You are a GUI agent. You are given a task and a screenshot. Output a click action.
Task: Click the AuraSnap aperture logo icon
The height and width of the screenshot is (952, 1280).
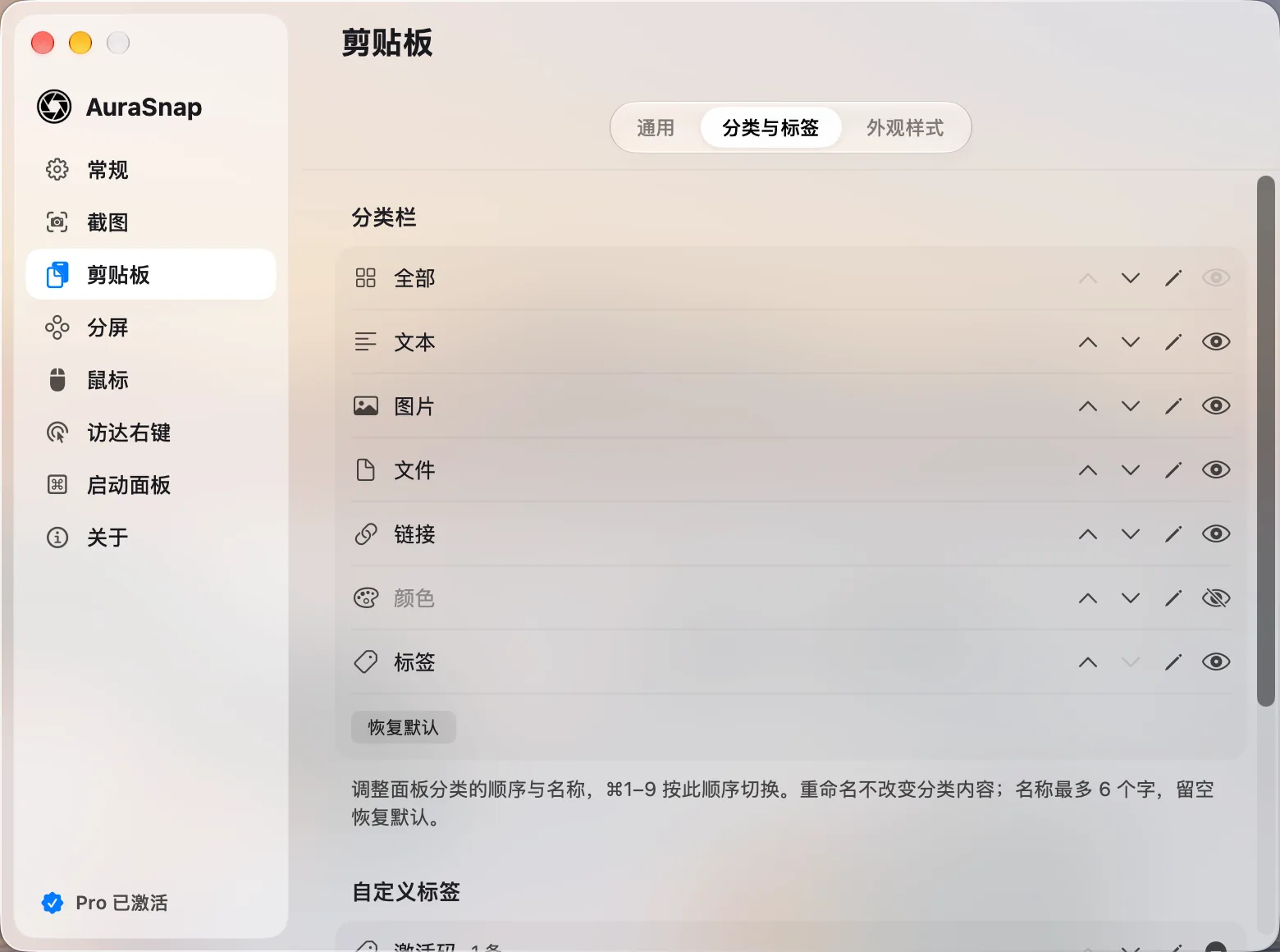[54, 107]
